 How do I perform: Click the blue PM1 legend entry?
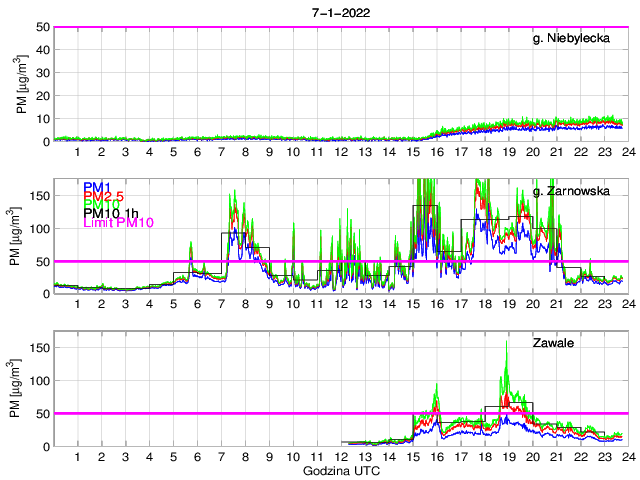pyautogui.click(x=98, y=187)
